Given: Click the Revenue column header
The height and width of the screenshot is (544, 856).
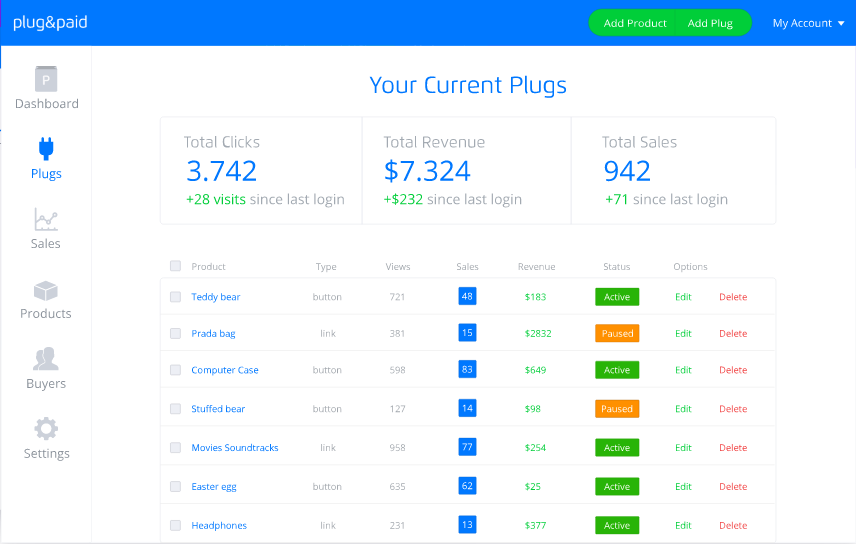Looking at the screenshot, I should pos(537,267).
